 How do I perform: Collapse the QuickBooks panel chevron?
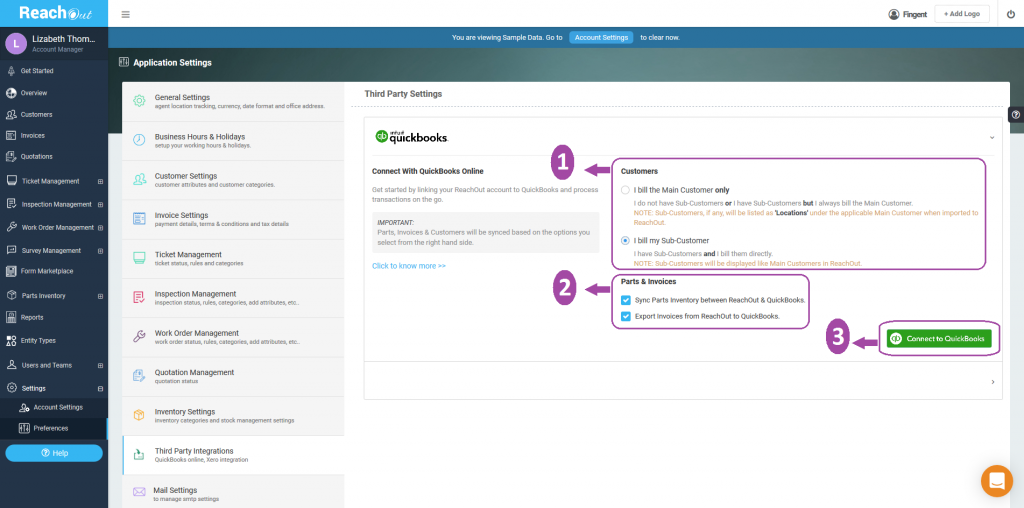point(992,138)
